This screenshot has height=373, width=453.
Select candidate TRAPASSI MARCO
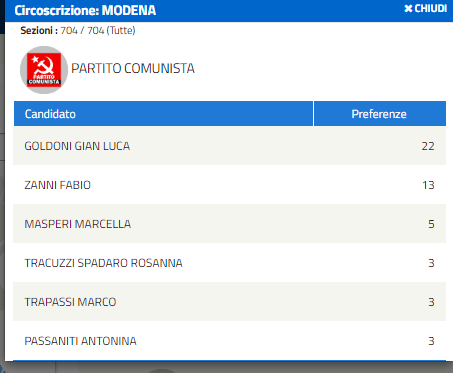[x=70, y=302]
